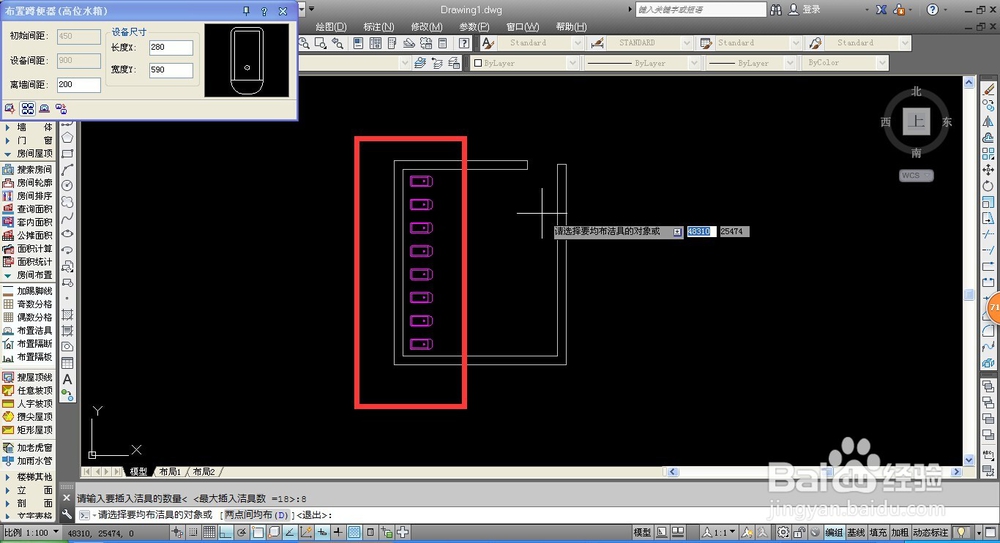This screenshot has width=1000, height=543.
Task: Select the spline draw tool
Action: click(67, 218)
